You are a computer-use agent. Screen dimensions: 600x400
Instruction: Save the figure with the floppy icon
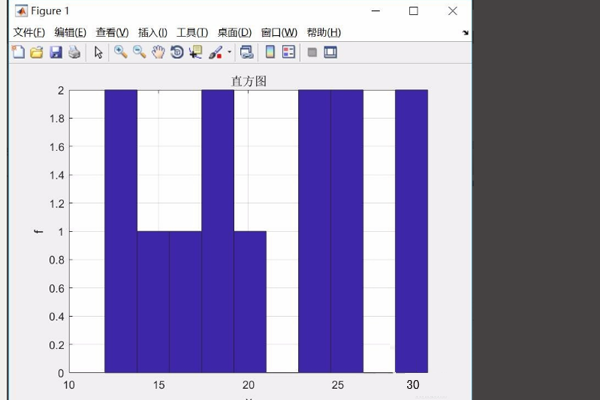[55, 52]
